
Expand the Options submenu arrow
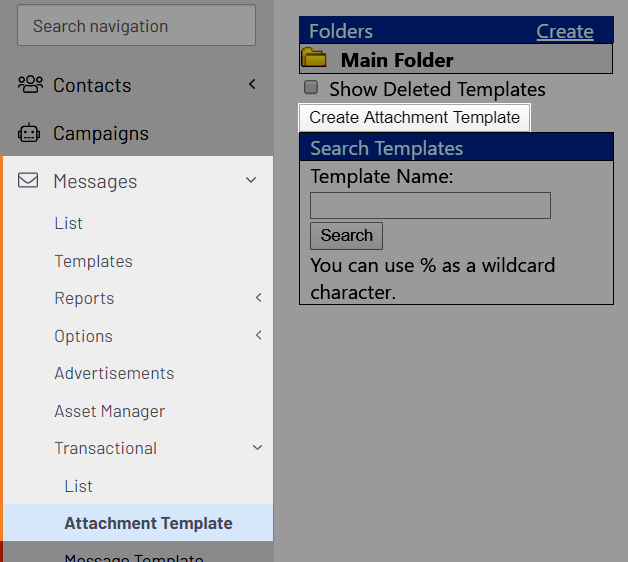point(259,335)
